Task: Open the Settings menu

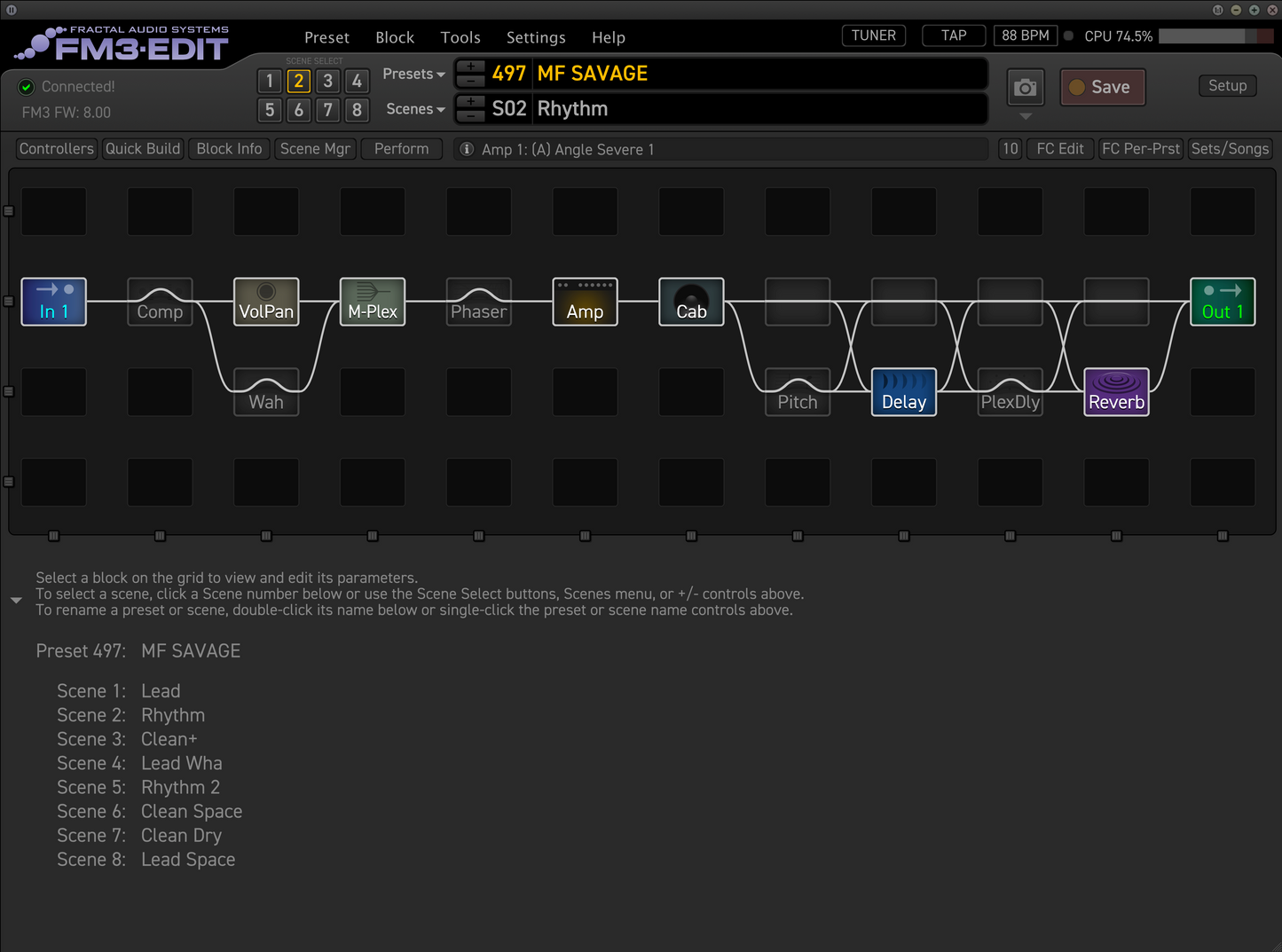Action: point(536,37)
